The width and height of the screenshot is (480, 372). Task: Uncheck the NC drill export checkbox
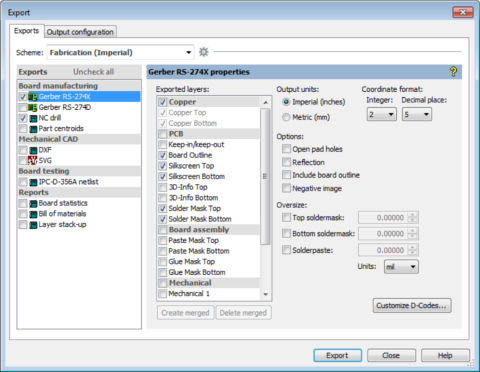pyautogui.click(x=23, y=118)
